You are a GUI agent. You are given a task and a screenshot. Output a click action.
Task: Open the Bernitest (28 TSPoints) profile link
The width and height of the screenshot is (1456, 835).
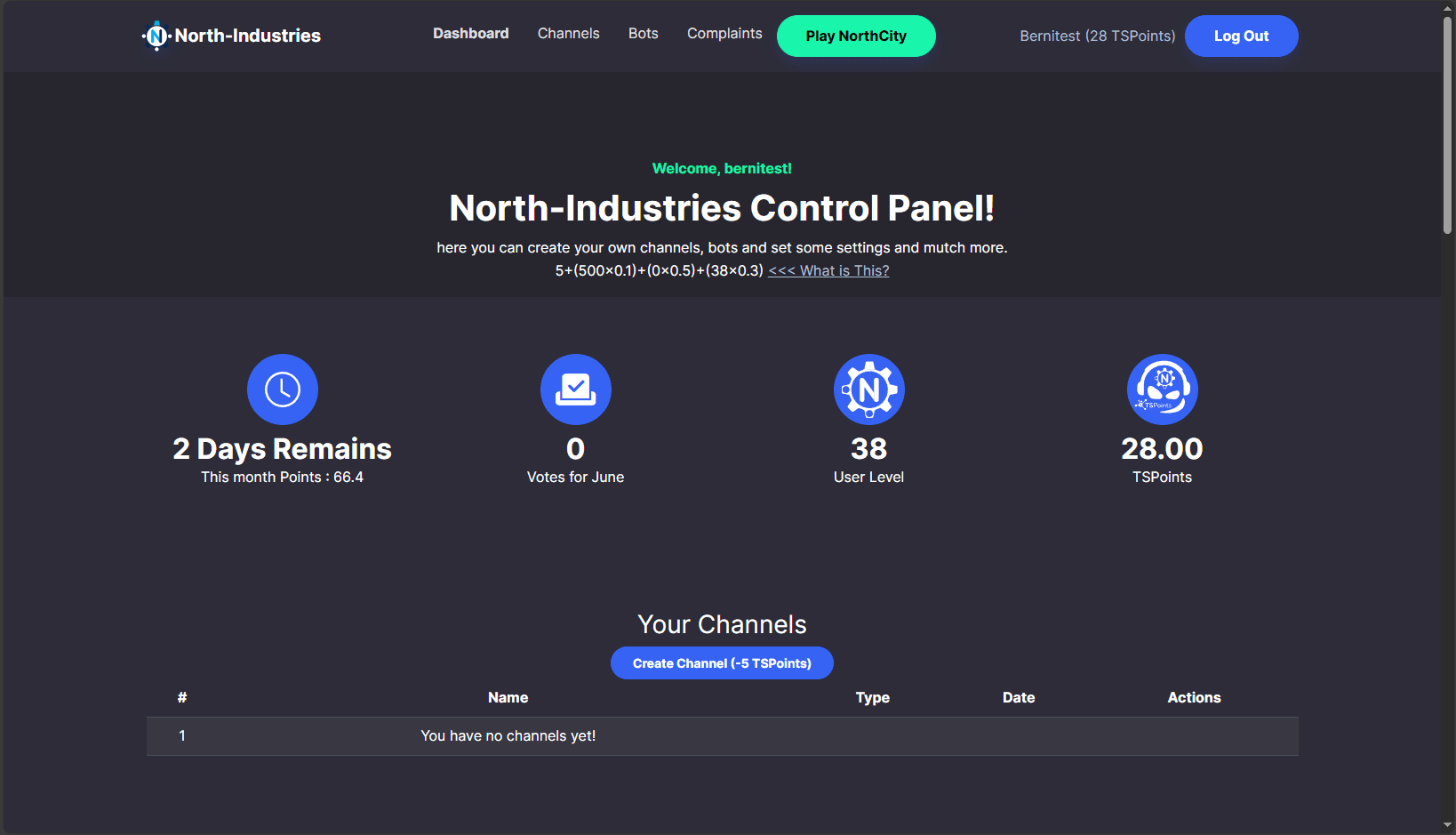point(1097,36)
